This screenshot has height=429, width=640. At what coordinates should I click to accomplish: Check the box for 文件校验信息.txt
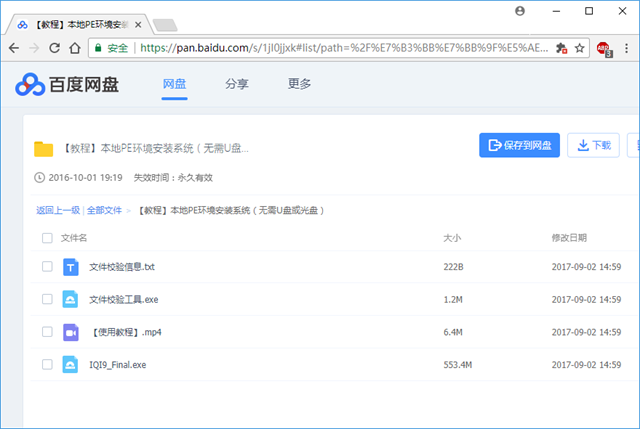click(x=47, y=267)
